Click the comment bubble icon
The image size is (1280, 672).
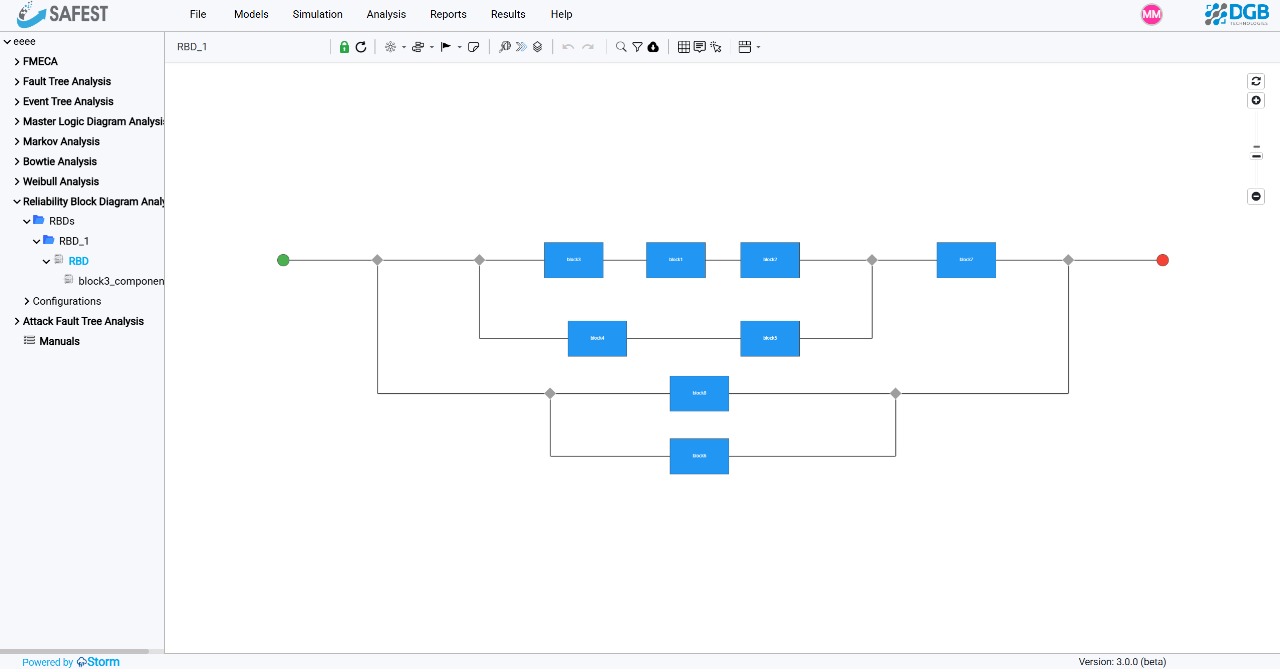(x=700, y=46)
